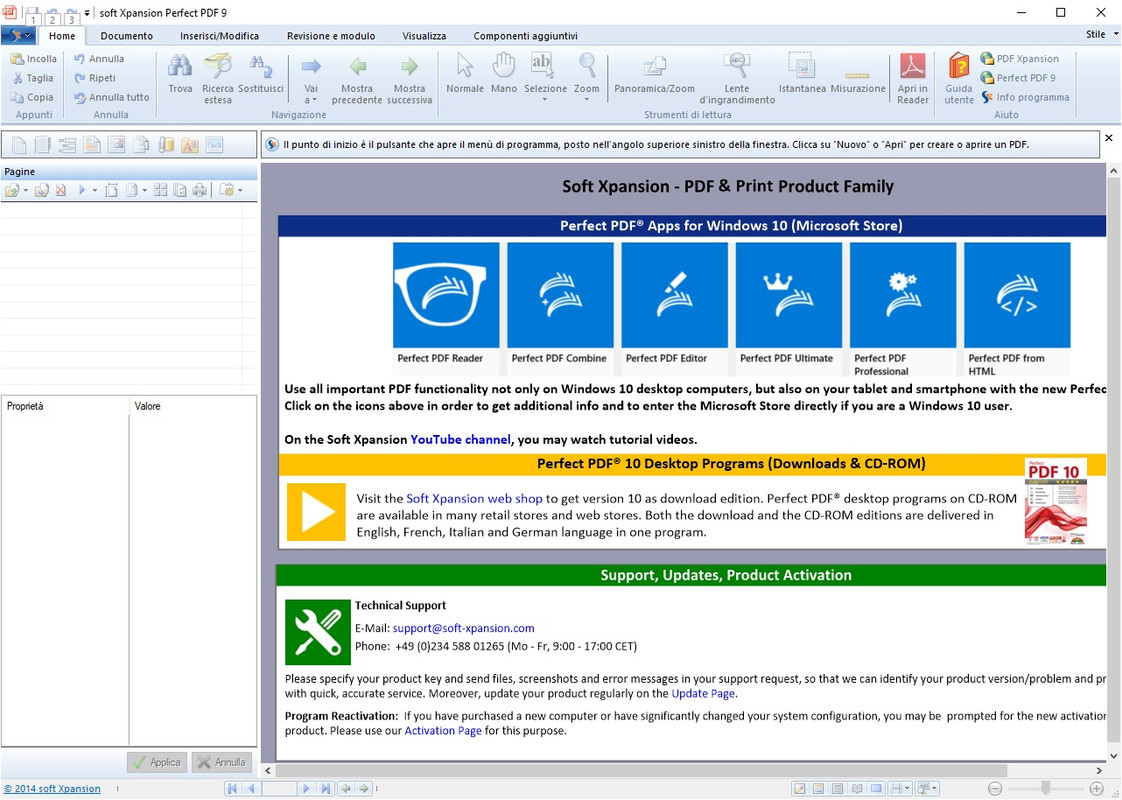The height and width of the screenshot is (800, 1122).
Task: Expand the settings gear dropdown in Pagine toolbar
Action: [x=240, y=190]
